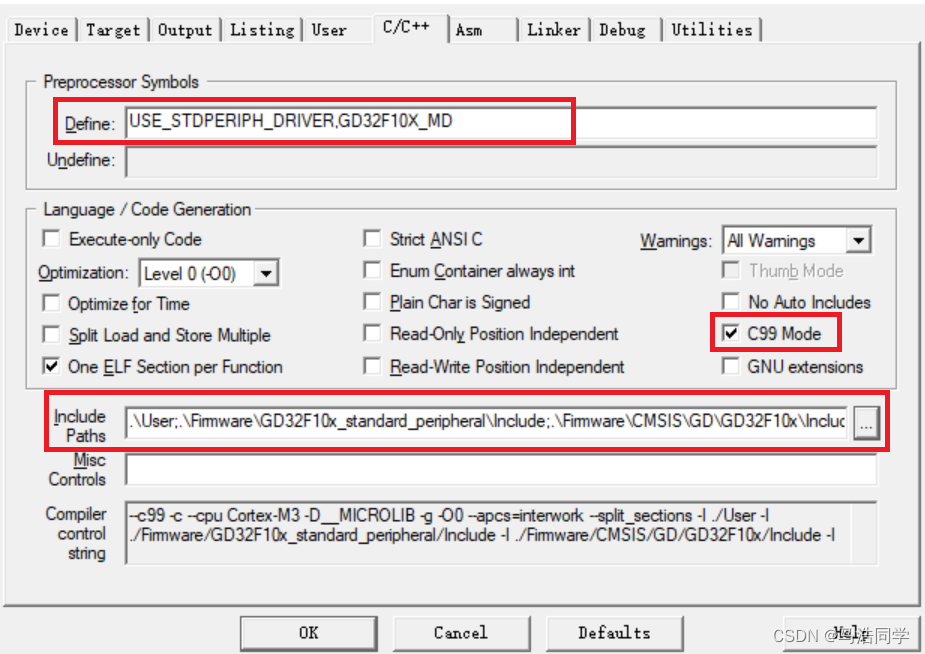
Task: Enable Execute-only Code checkbox
Action: [x=51, y=239]
